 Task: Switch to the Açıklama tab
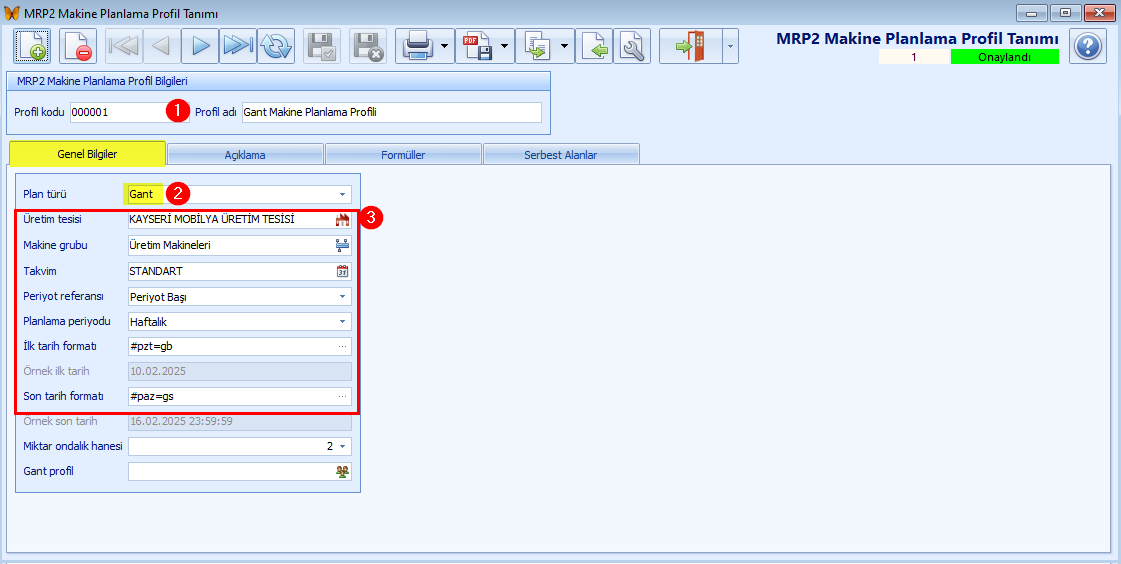click(245, 154)
